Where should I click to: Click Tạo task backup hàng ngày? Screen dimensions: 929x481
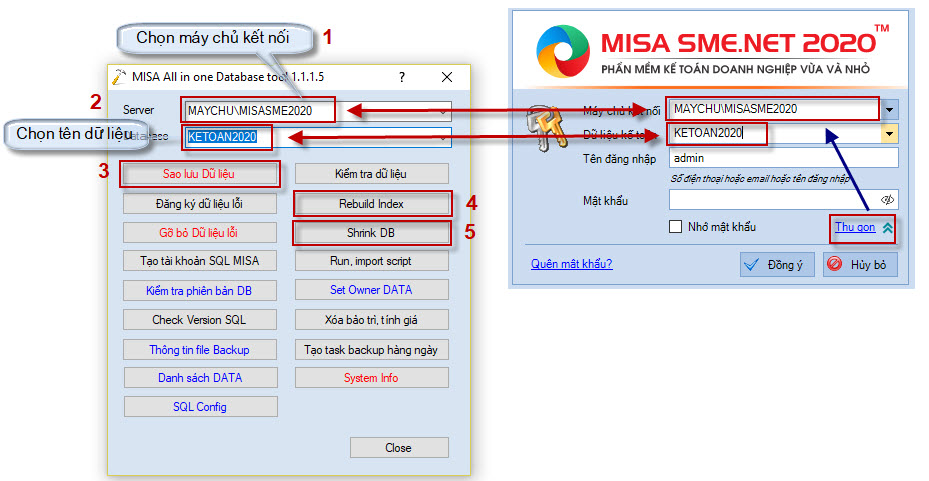click(371, 349)
